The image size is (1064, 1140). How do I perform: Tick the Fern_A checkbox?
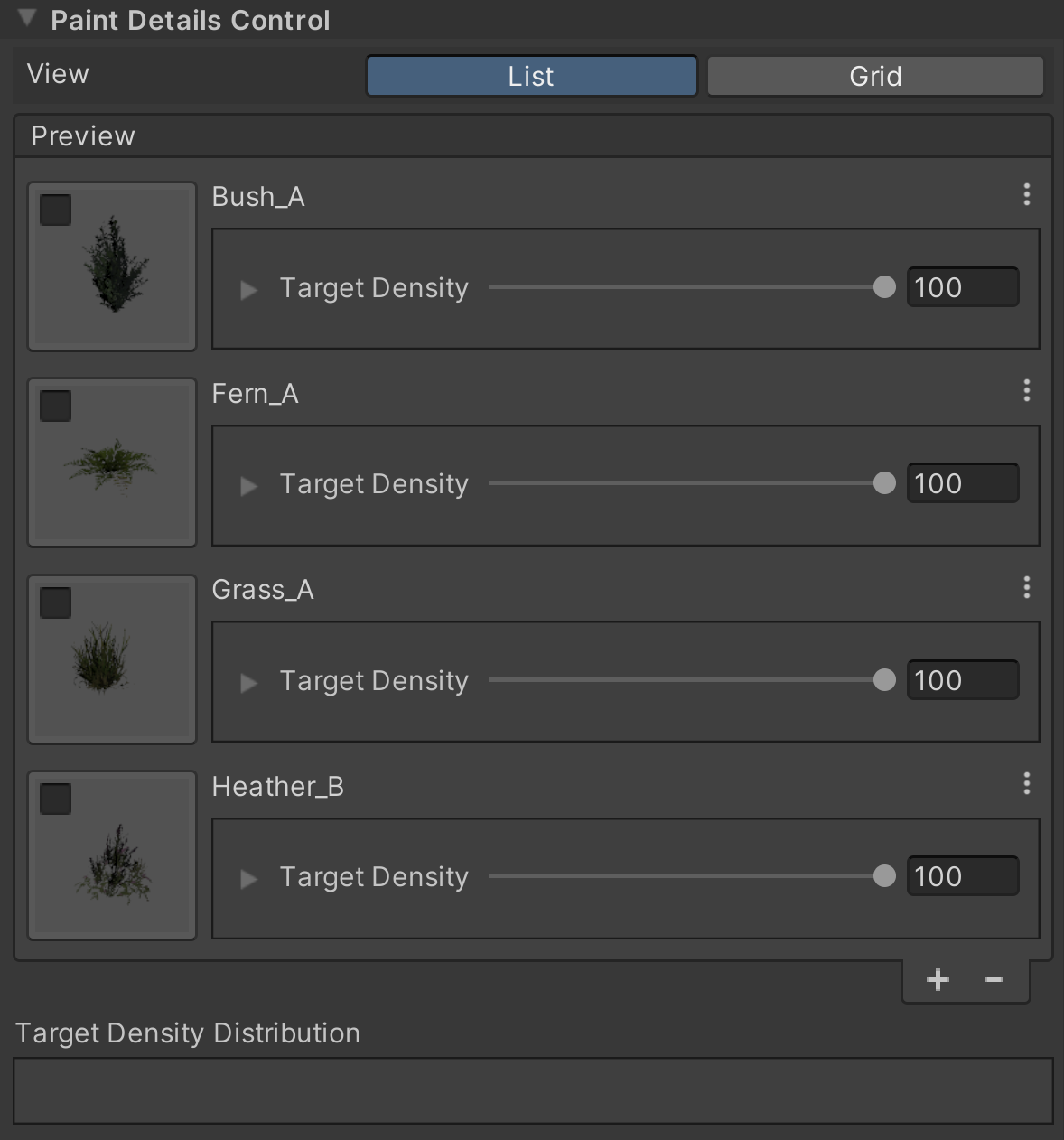pyautogui.click(x=56, y=406)
